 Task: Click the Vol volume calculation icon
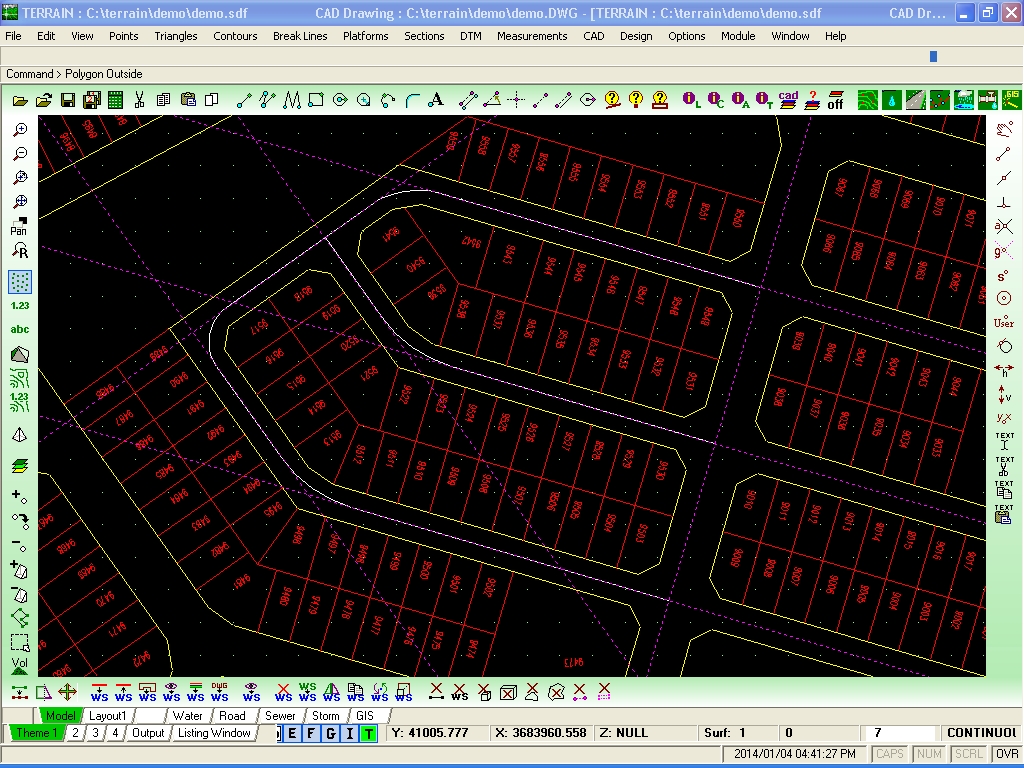pos(20,665)
